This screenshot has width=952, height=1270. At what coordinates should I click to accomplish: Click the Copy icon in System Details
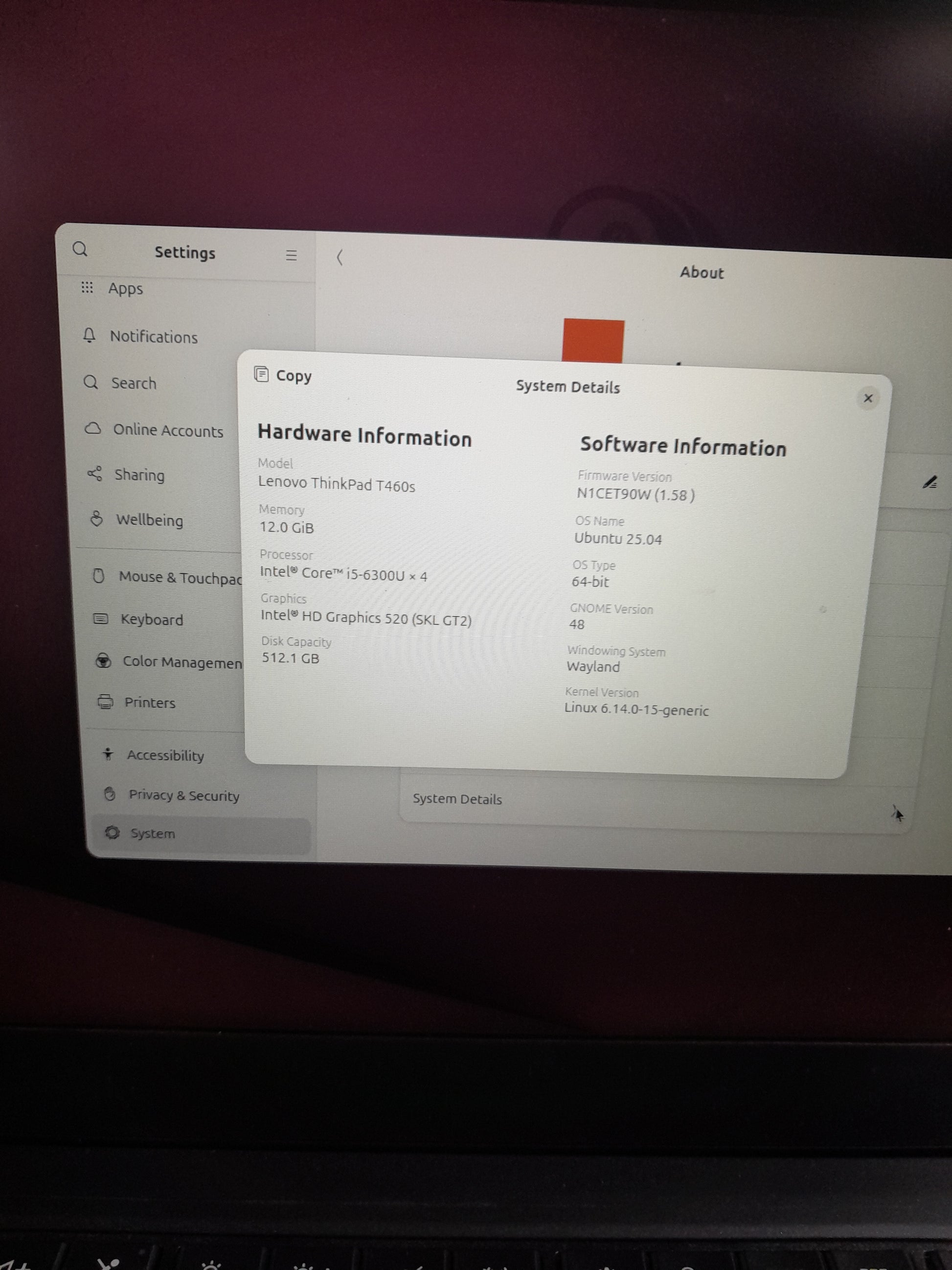coord(261,374)
